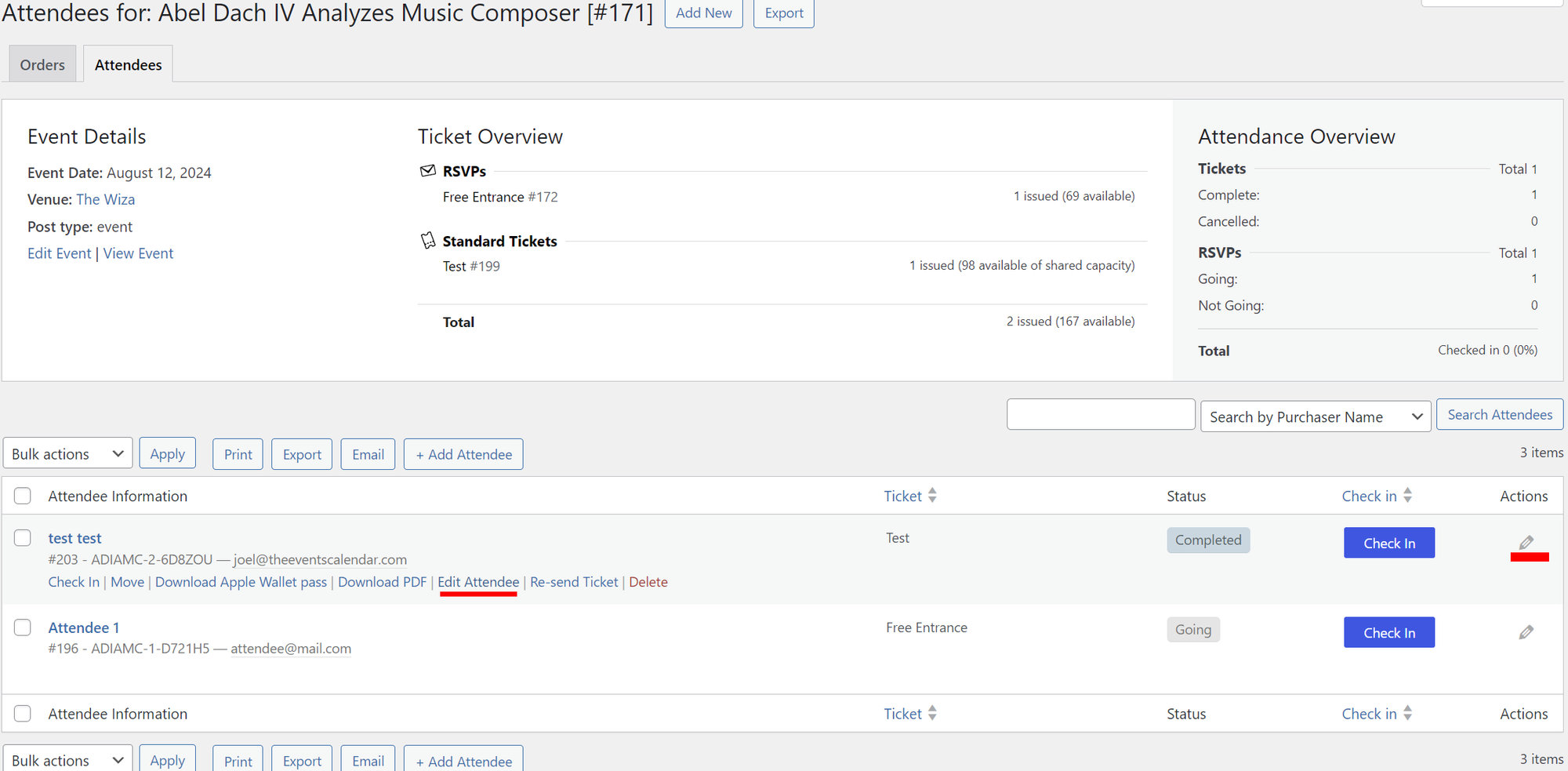Click the pencil edit icon for test test
The image size is (1568, 771).
(x=1527, y=542)
